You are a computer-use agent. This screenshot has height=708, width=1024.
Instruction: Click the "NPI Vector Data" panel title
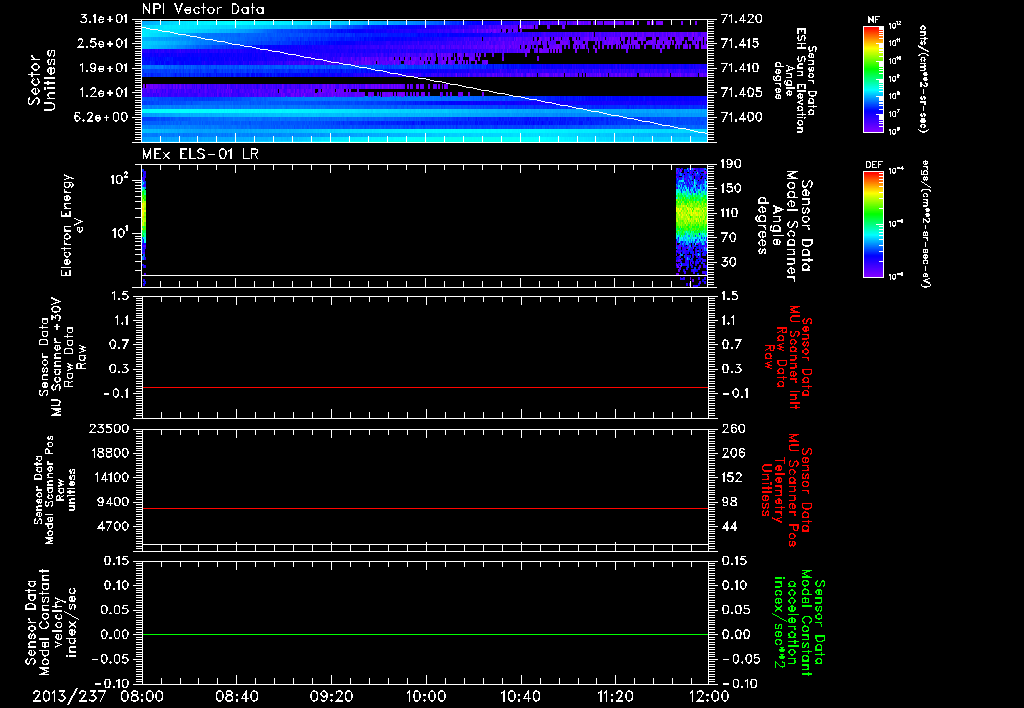click(x=203, y=9)
